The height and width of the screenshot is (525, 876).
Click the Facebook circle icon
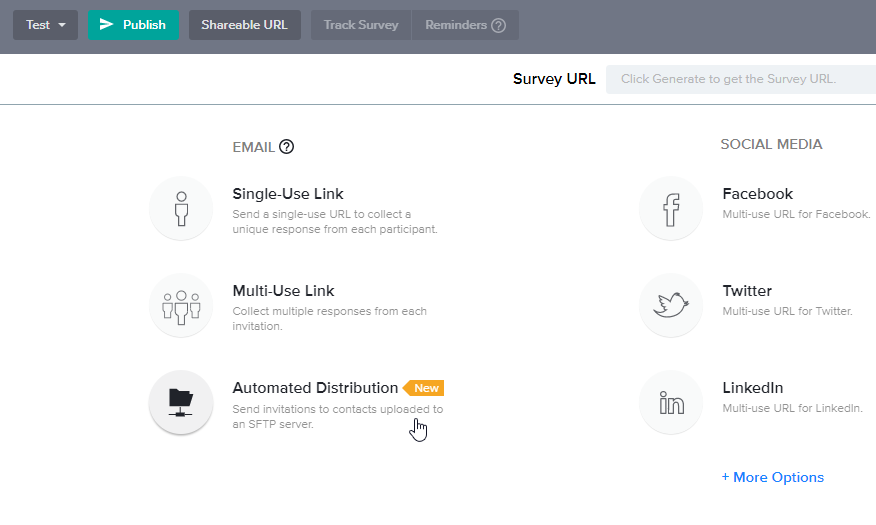click(x=671, y=208)
